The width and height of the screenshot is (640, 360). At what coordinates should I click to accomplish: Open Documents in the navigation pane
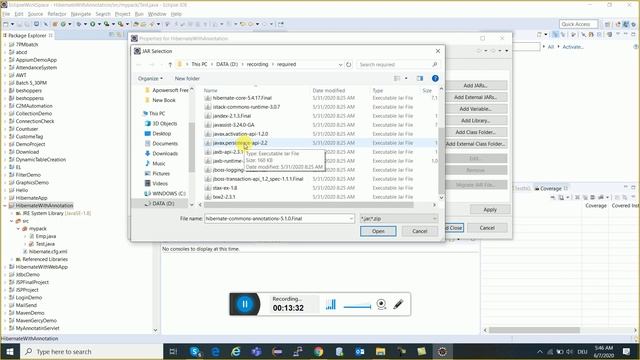coord(165,143)
